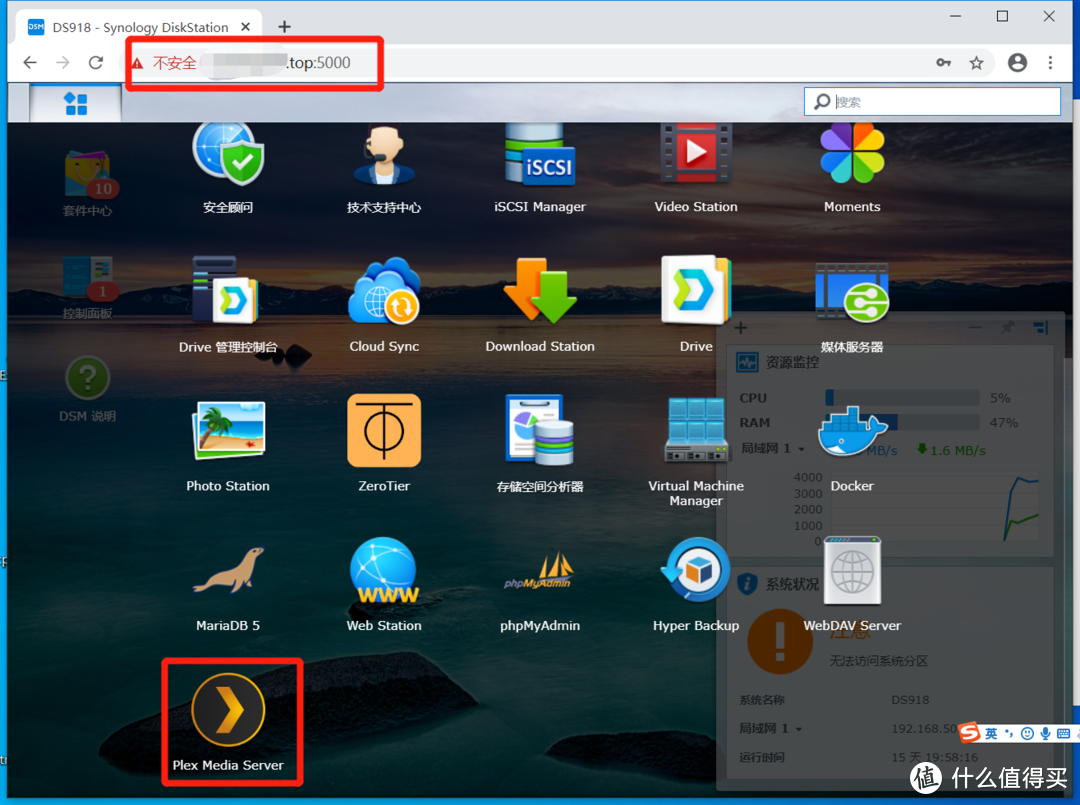This screenshot has width=1080, height=805.
Task: Click the 资源监控 widget title
Action: [x=792, y=362]
